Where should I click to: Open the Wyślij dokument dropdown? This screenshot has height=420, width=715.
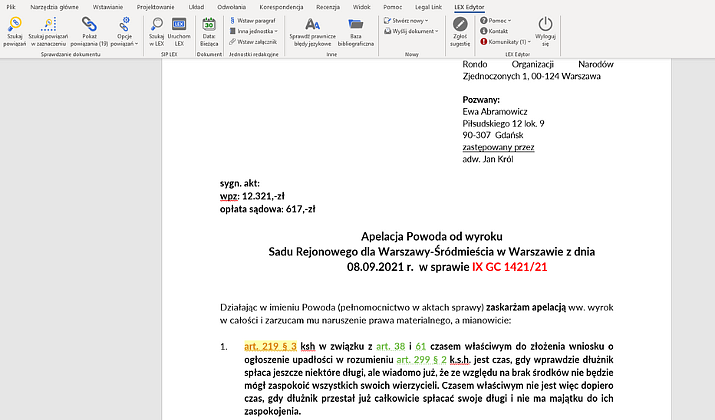412,31
